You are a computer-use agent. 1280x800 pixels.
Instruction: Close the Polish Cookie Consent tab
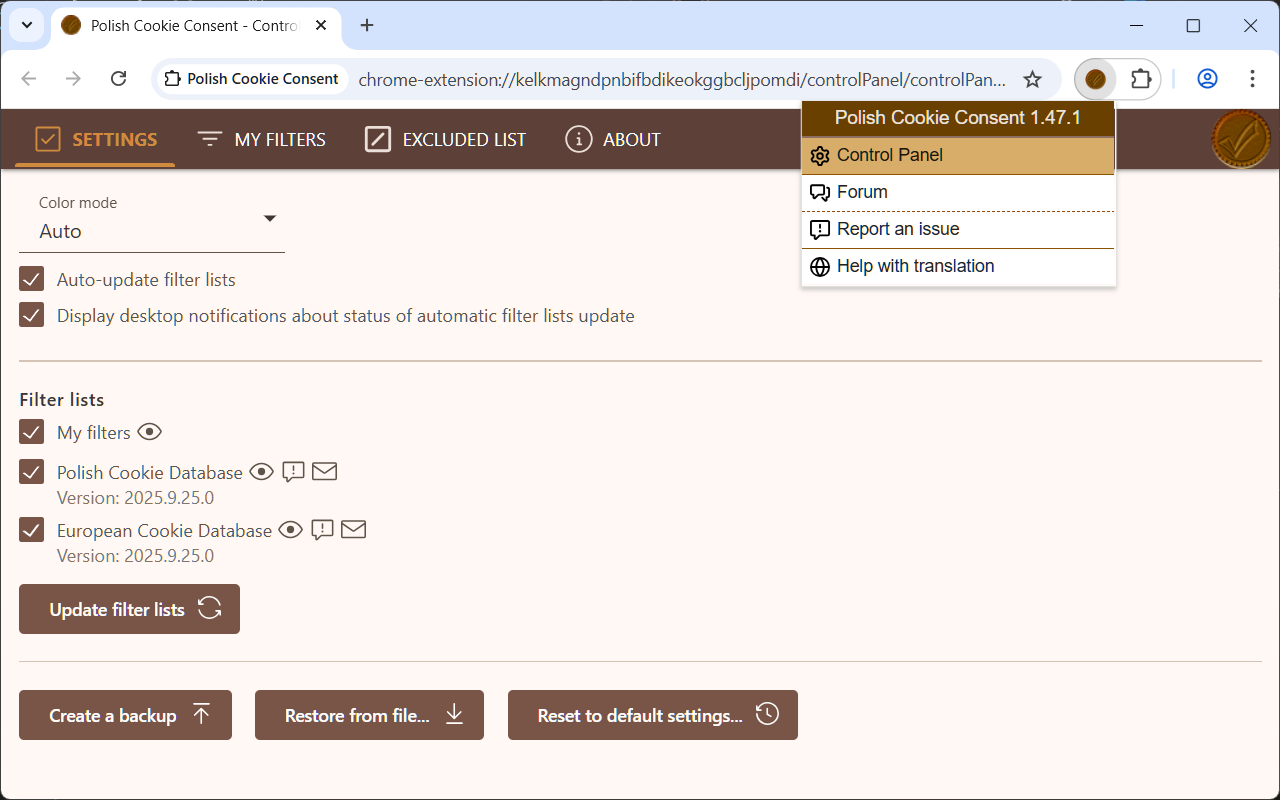pyautogui.click(x=321, y=25)
